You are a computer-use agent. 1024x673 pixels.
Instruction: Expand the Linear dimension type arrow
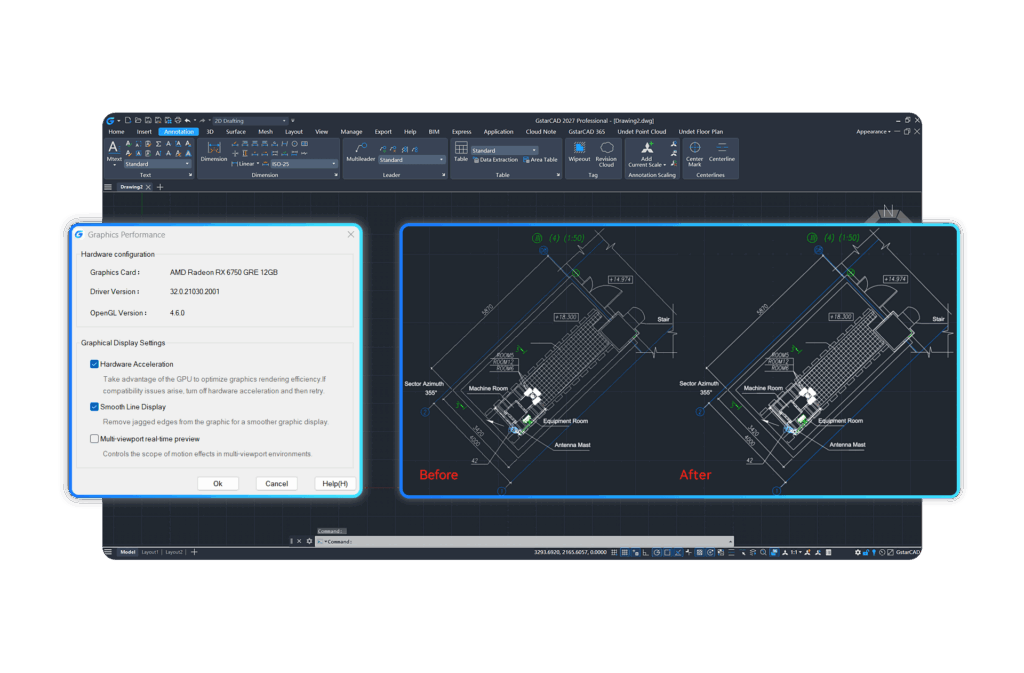pos(258,164)
